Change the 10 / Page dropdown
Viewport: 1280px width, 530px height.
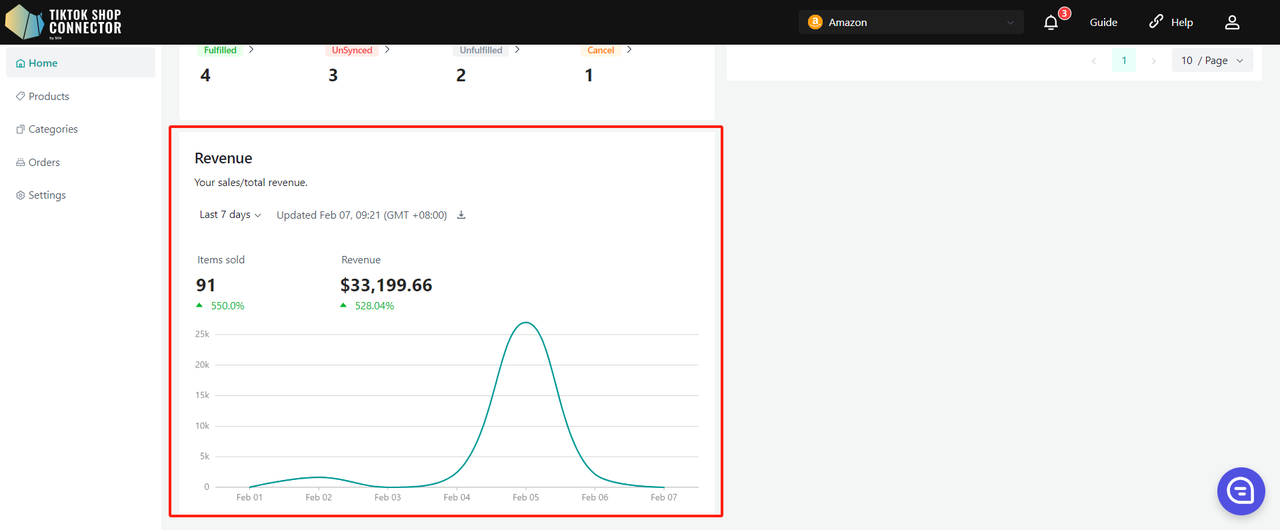[x=1212, y=61]
